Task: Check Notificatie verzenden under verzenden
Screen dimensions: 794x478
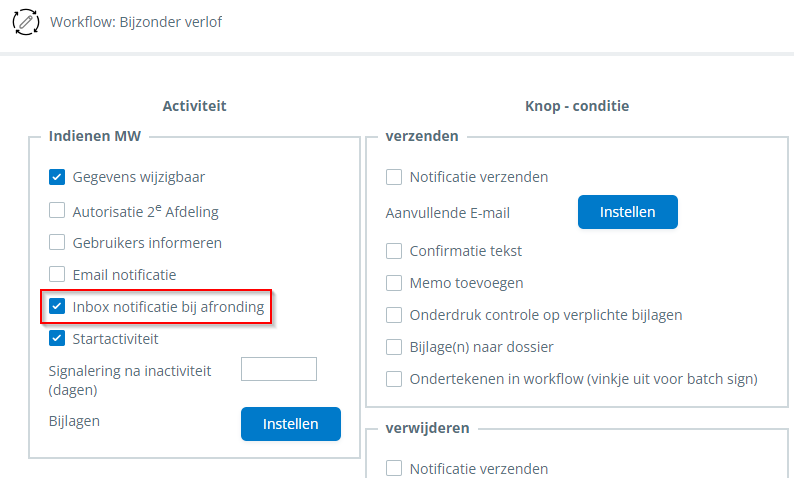Action: coord(394,177)
